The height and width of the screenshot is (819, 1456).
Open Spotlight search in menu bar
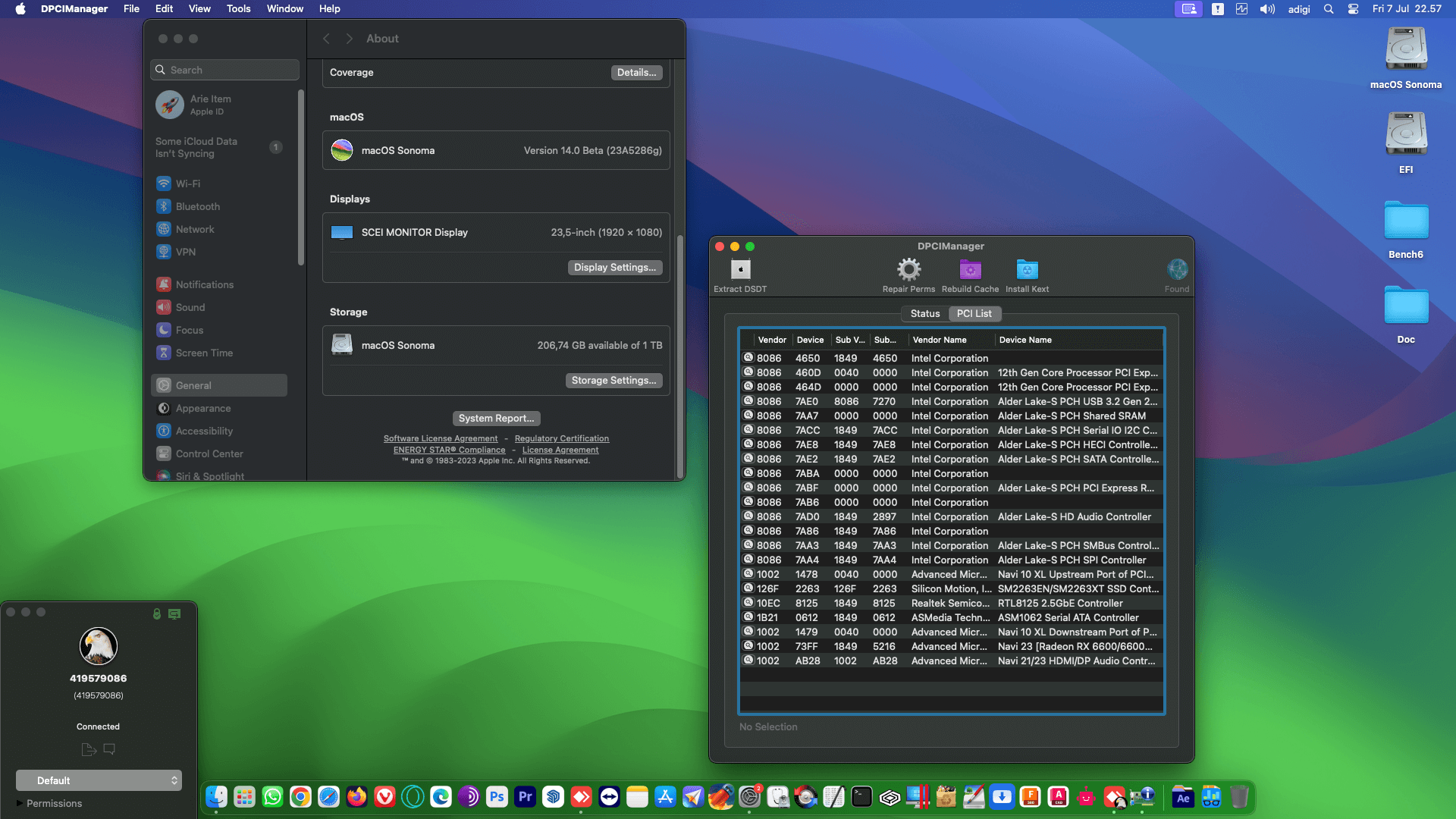(1329, 9)
